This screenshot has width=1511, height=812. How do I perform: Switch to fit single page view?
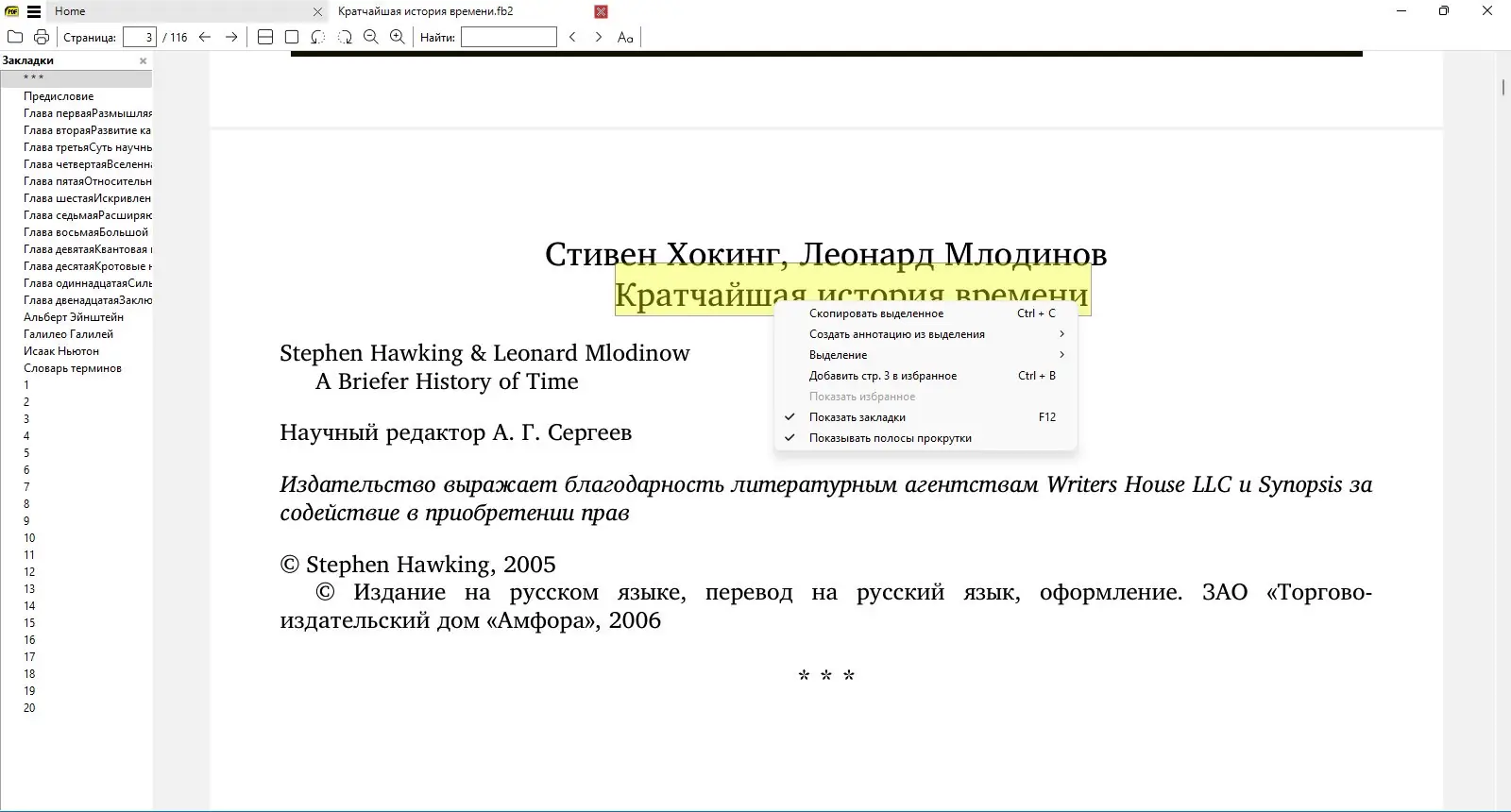292,37
